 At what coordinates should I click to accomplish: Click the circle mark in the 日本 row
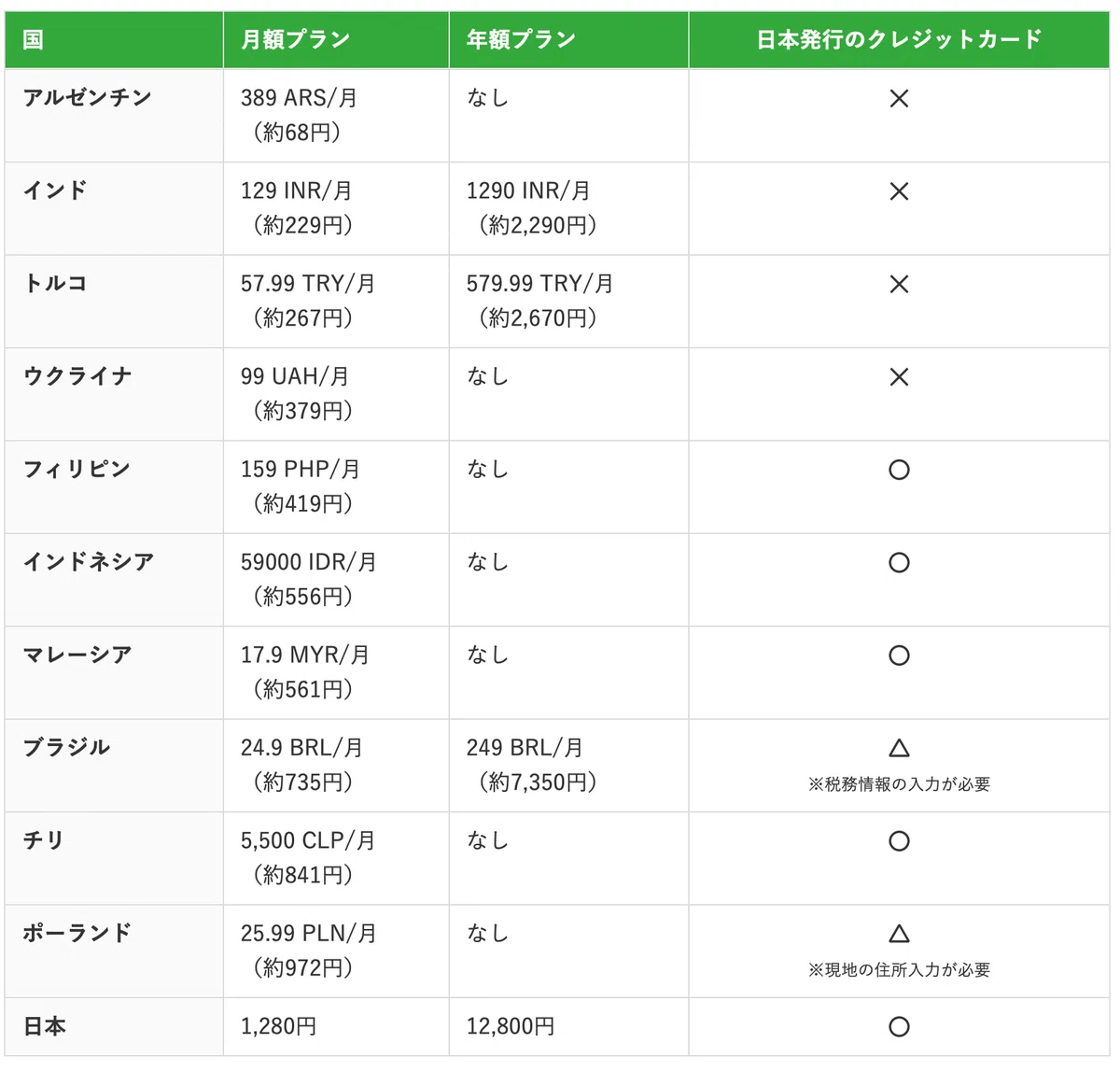point(899,1027)
